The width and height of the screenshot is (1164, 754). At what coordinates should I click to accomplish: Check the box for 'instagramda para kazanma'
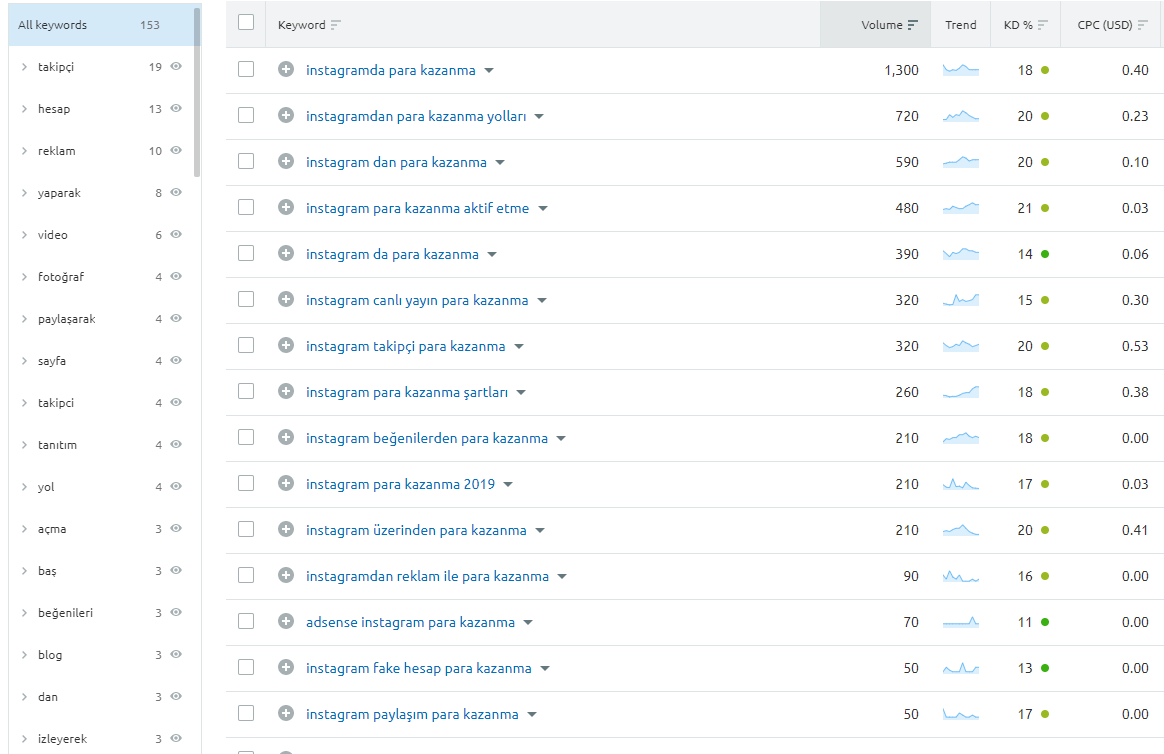(x=246, y=69)
